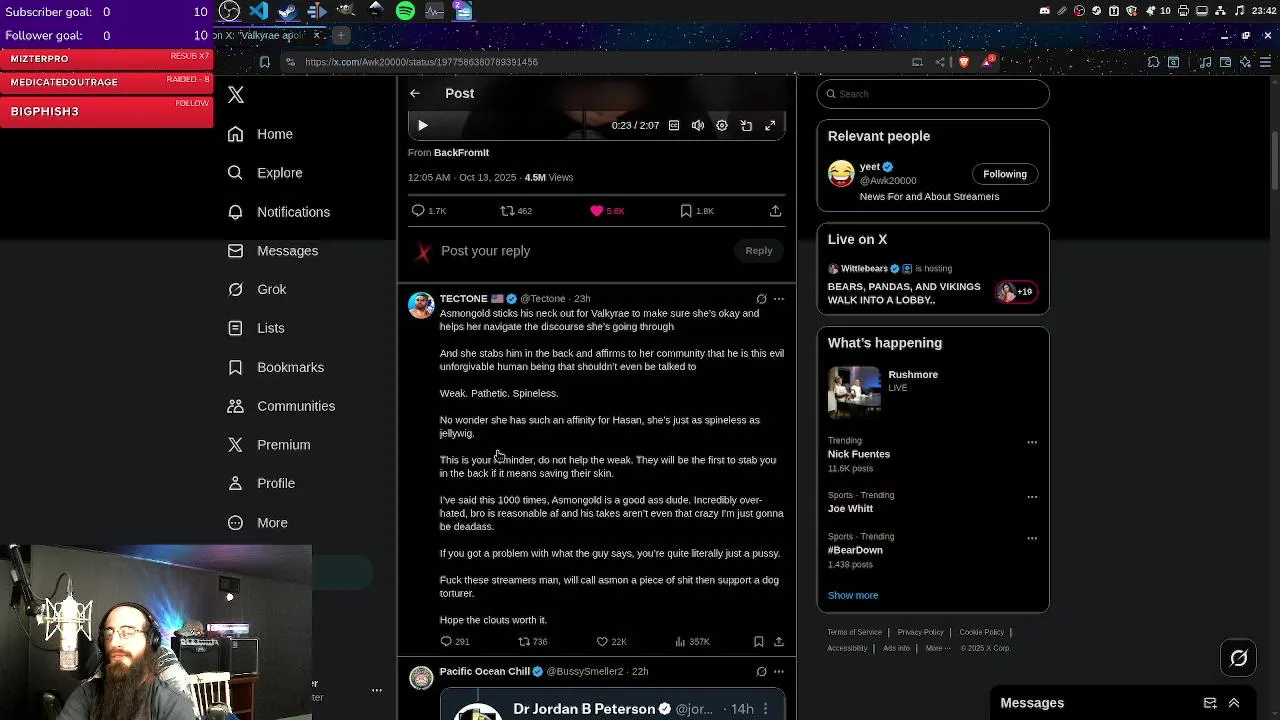Click the Reply button

click(759, 251)
